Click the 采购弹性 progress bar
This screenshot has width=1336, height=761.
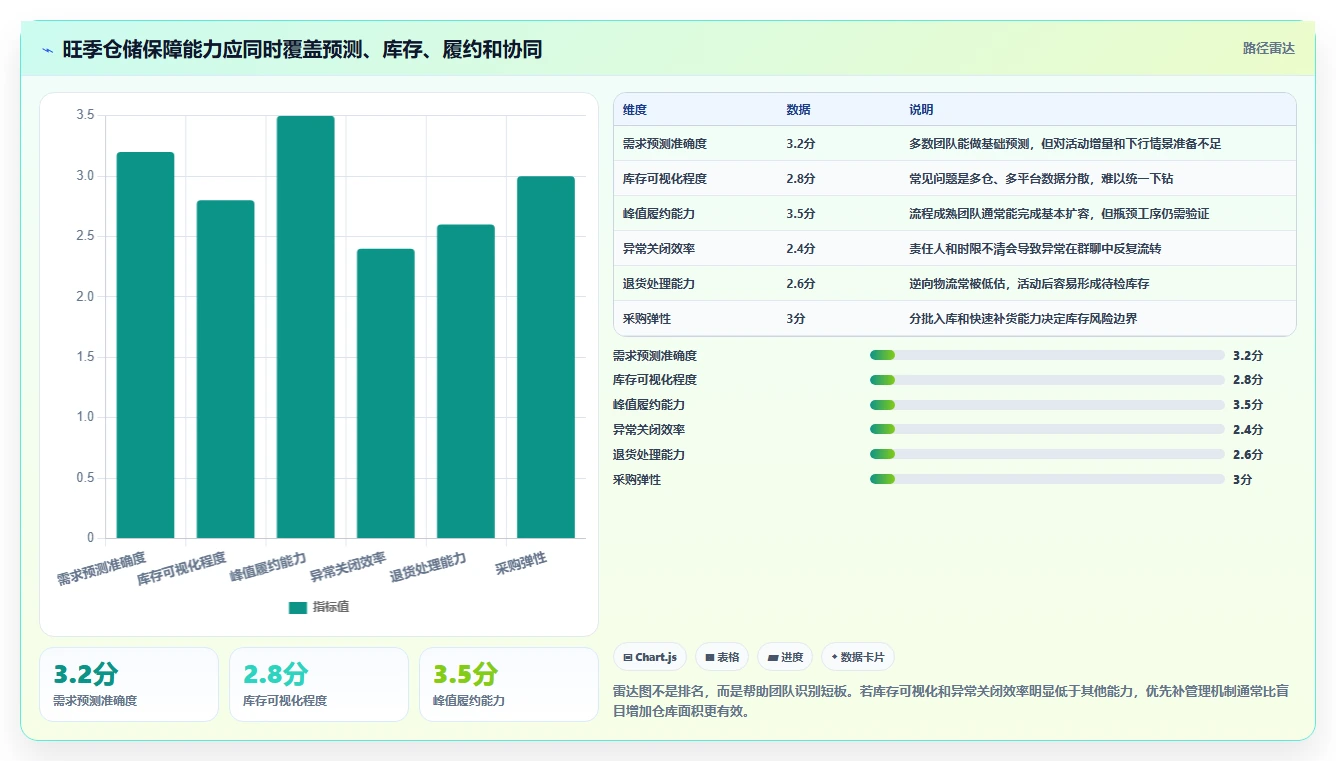click(x=1047, y=480)
